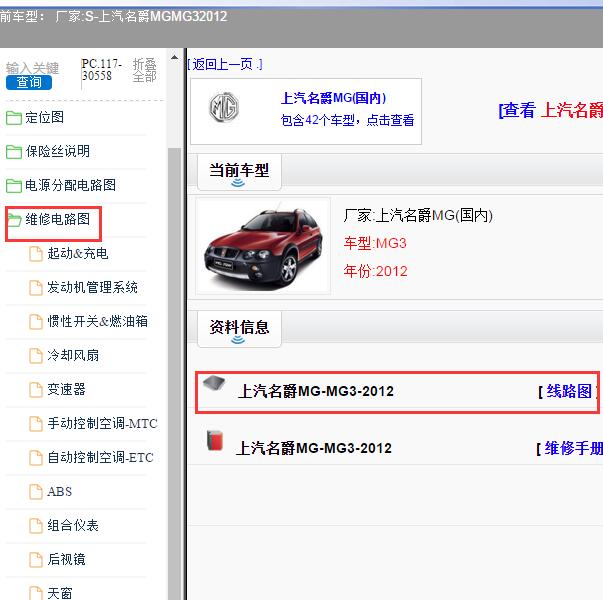603x600 pixels.
Task: Open the 后视镜 entry
Action: pyautogui.click(x=67, y=559)
